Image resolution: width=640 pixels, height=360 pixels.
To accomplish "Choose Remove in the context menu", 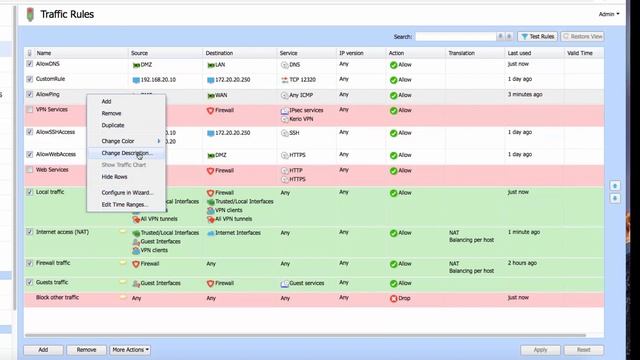I will (x=126, y=113).
